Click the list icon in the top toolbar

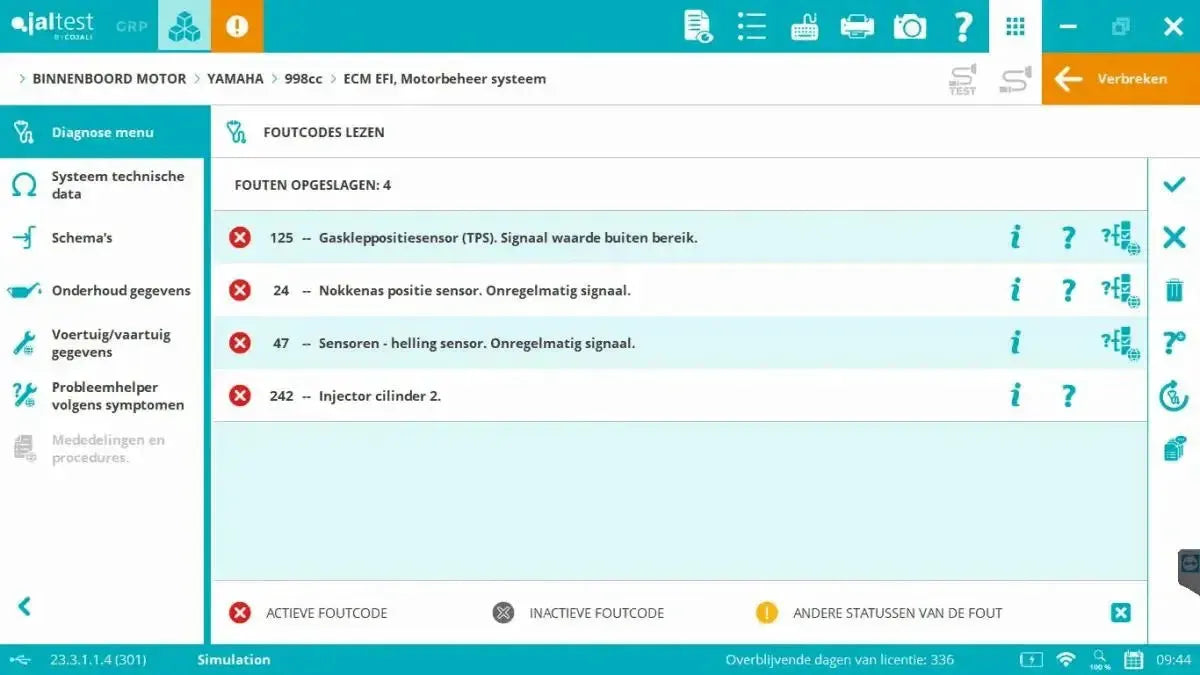[751, 26]
